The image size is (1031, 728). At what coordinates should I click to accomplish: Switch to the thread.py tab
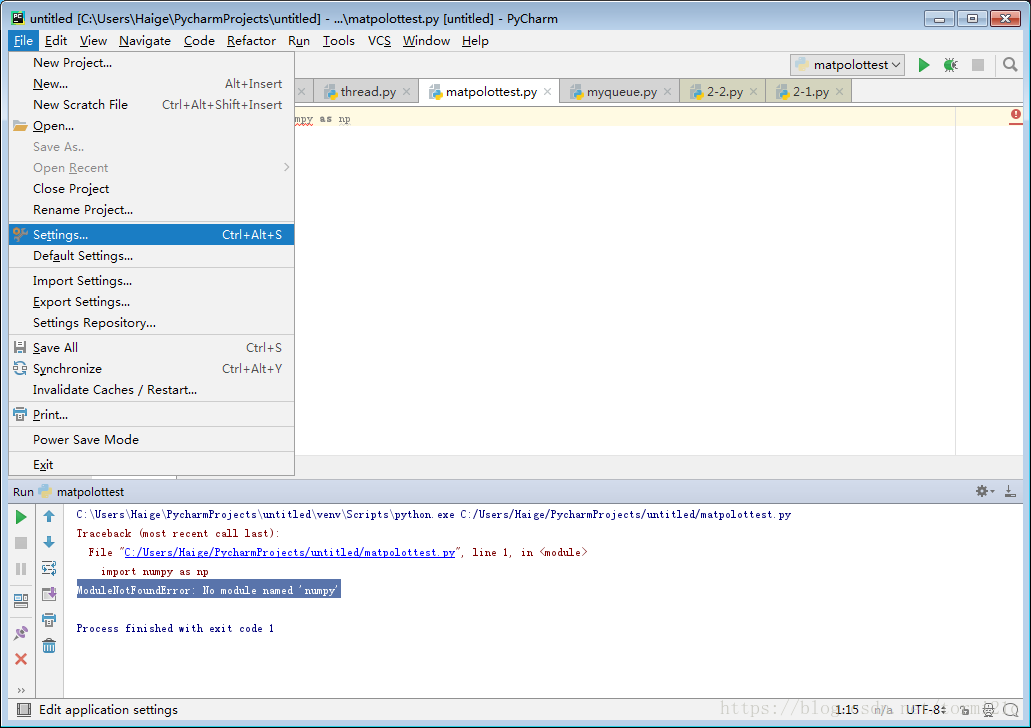[x=367, y=92]
